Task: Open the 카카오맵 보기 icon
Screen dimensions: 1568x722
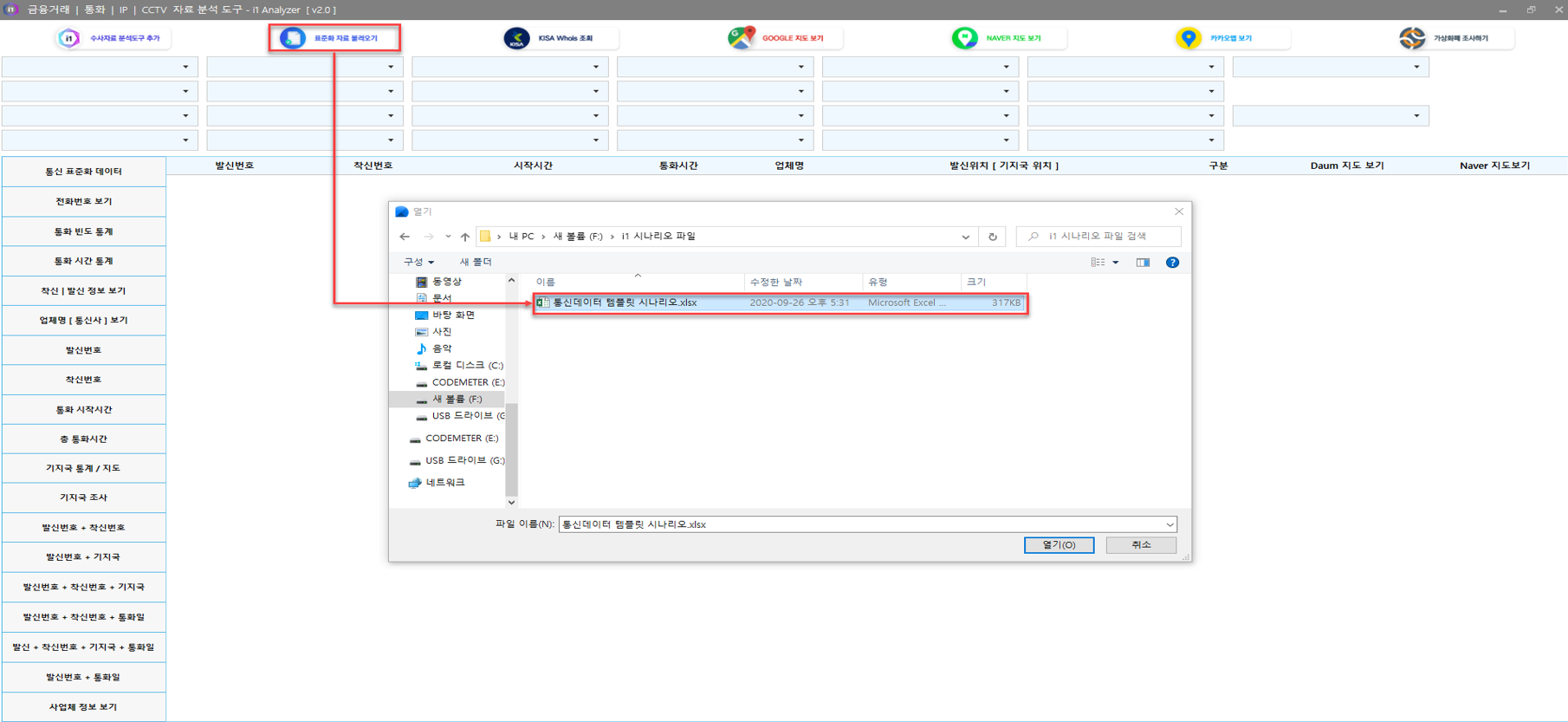Action: click(x=1189, y=38)
